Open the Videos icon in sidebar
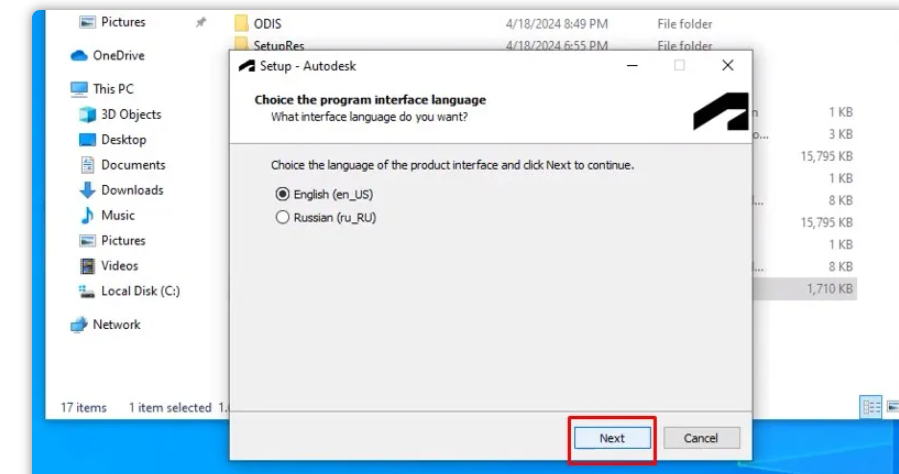Image resolution: width=899 pixels, height=474 pixels. pyautogui.click(x=87, y=266)
